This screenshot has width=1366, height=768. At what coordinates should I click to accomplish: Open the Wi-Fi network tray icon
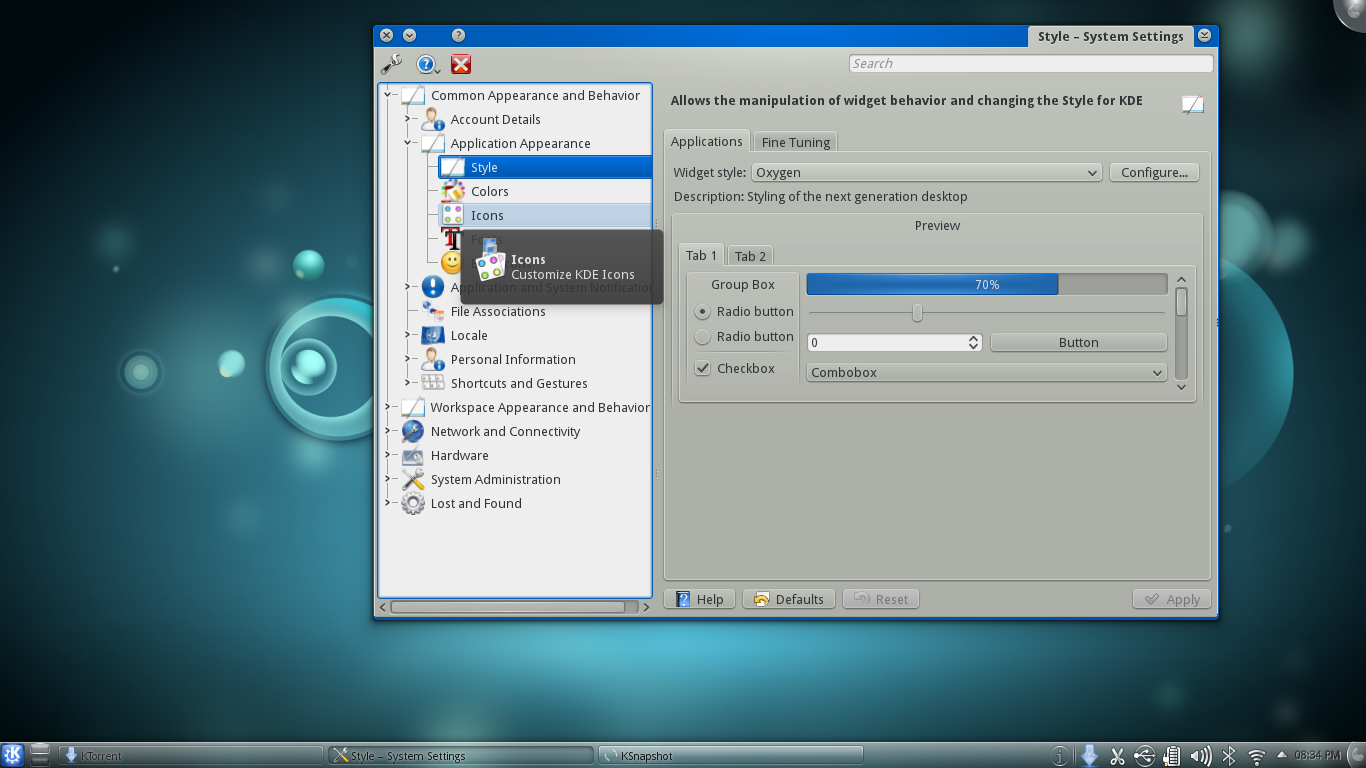click(x=1257, y=757)
